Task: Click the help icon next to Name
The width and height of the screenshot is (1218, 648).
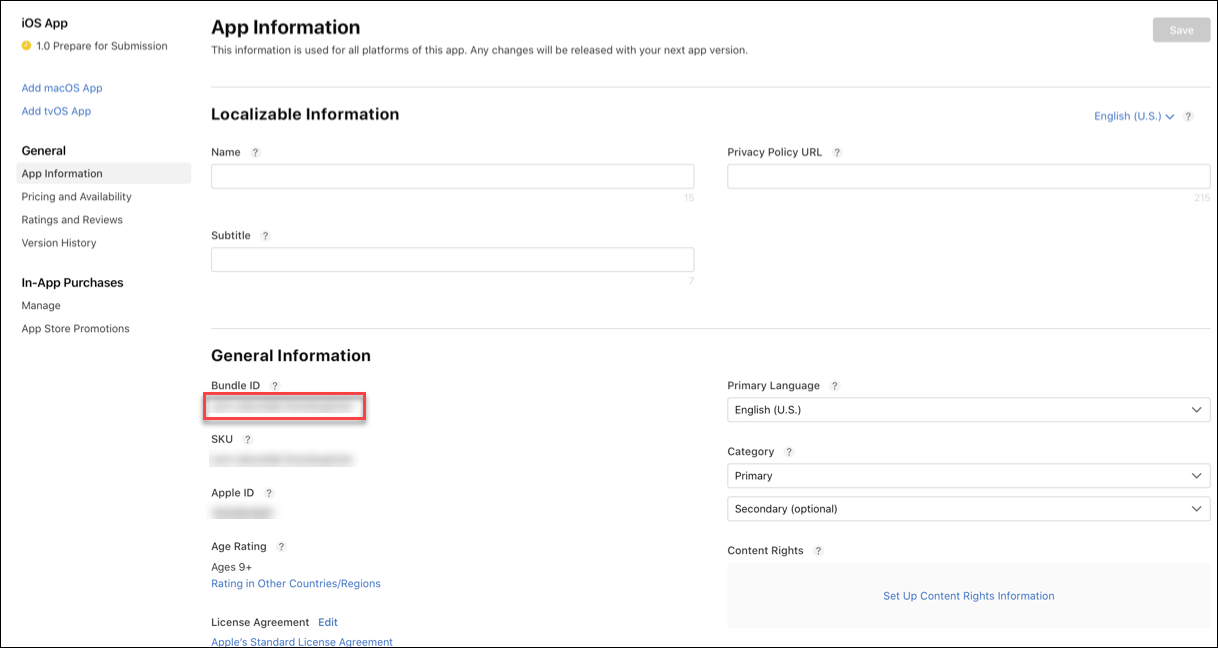Action: 255,153
